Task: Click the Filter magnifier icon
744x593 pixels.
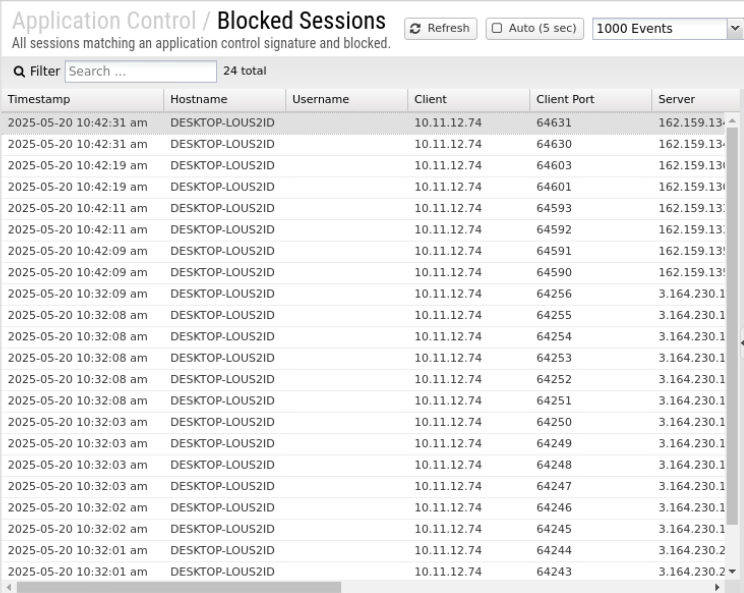Action: pyautogui.click(x=18, y=72)
